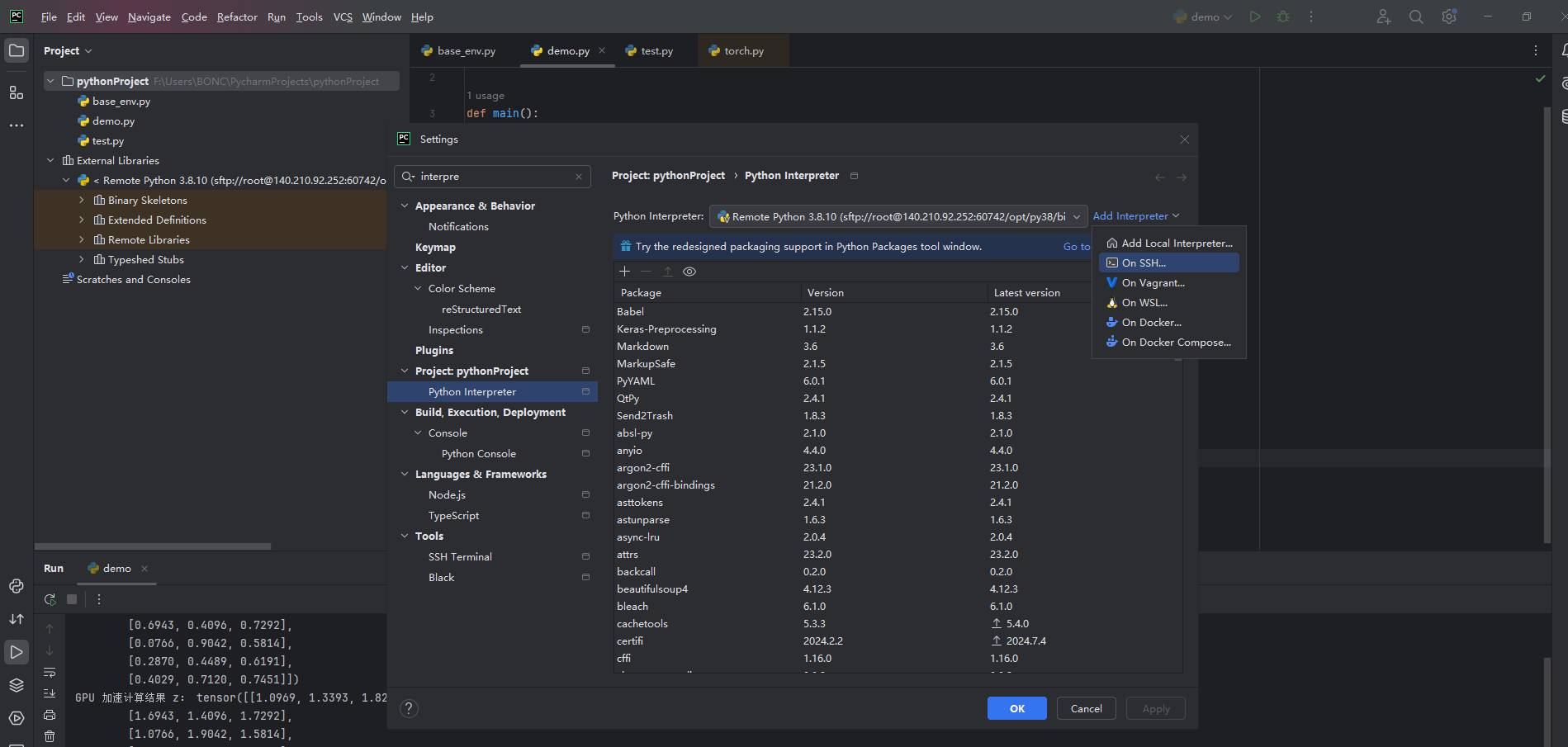
Task: Click the editor tabs options ellipsis
Action: click(x=1536, y=50)
